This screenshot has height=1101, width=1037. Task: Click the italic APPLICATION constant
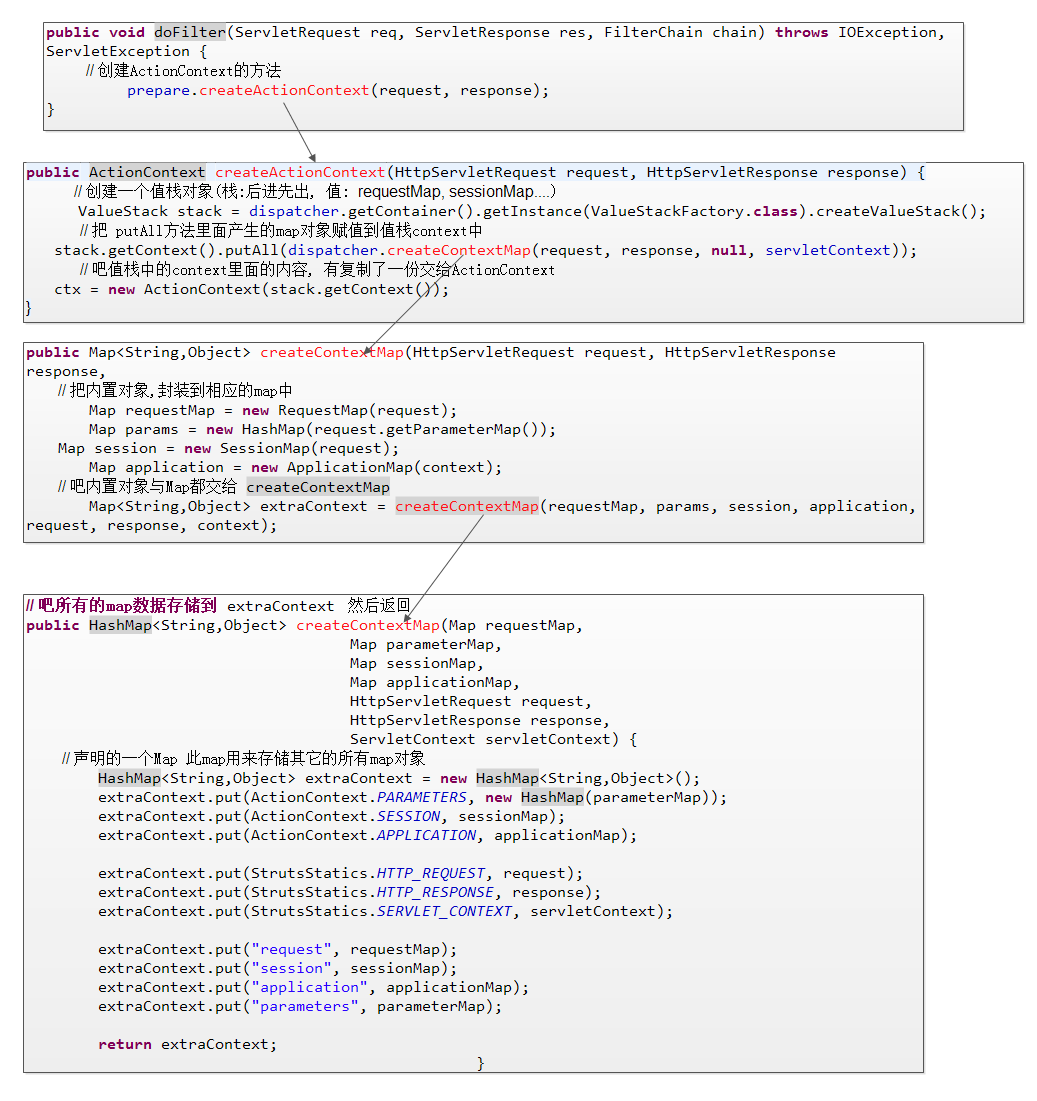425,836
